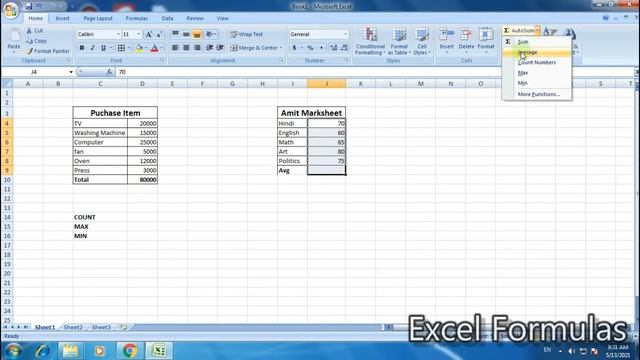Screen dimensions: 640x360
Task: Click the Percent Style icon
Action: click(x=310, y=48)
